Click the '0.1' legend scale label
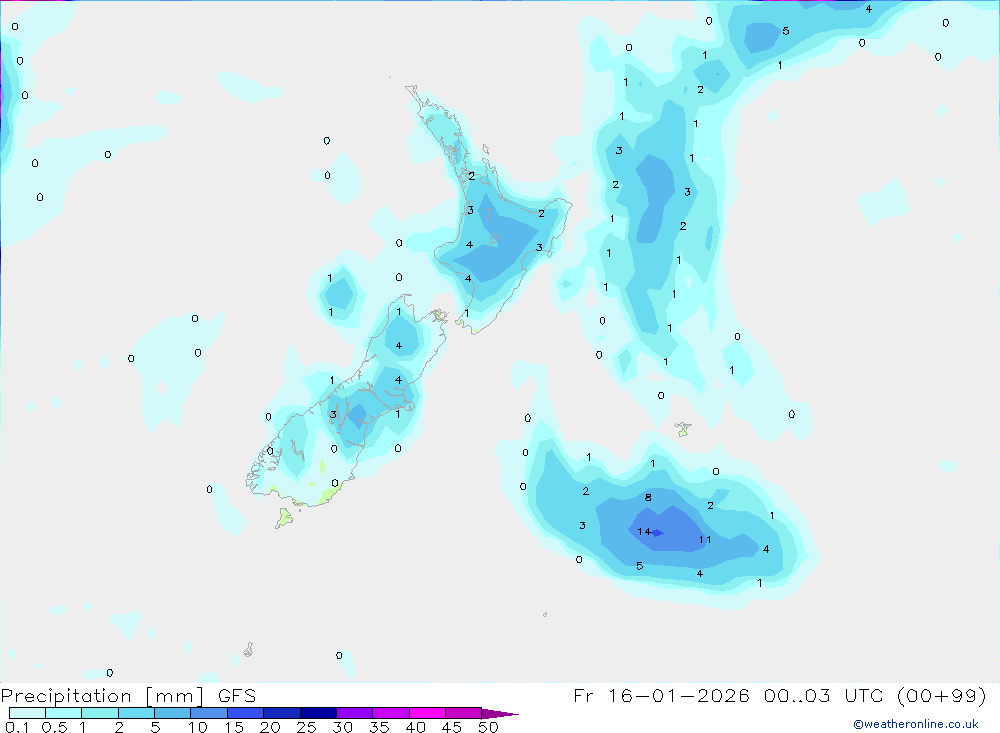 (x=17, y=727)
